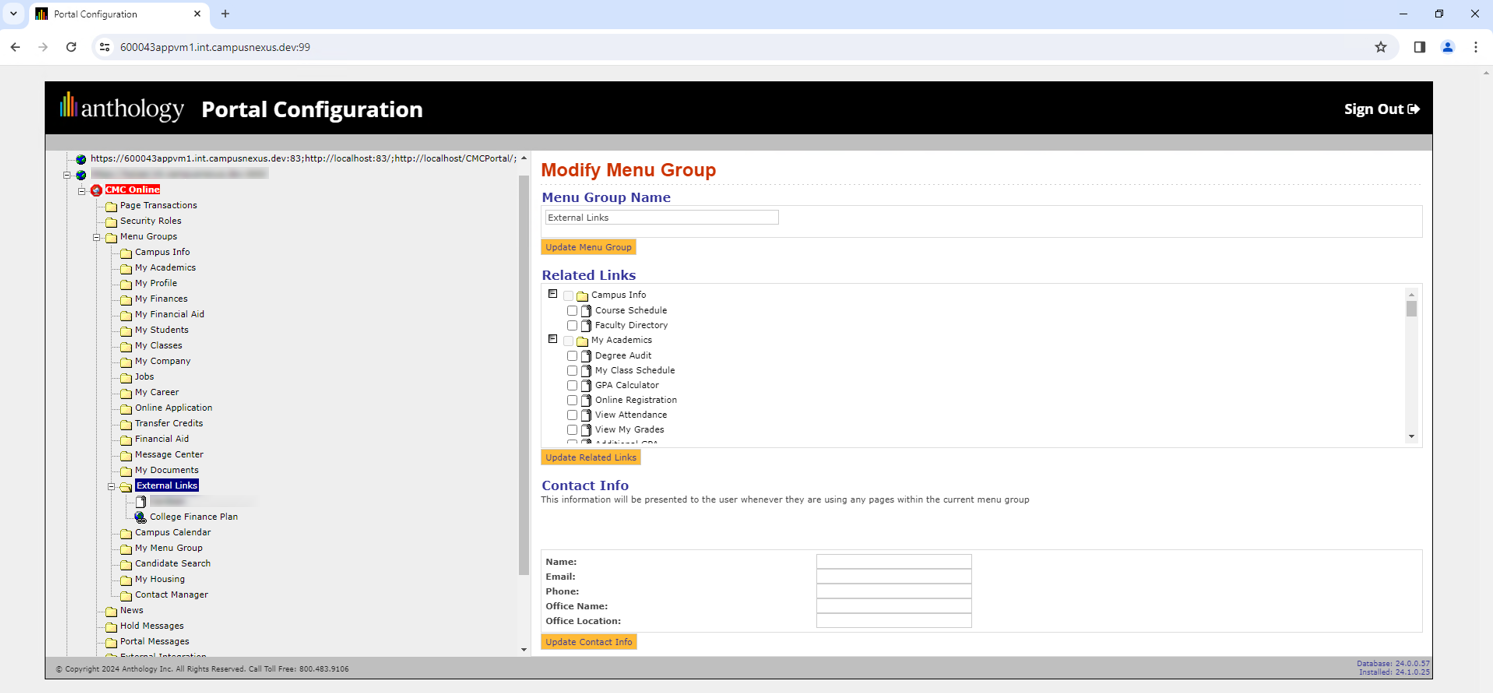Screen dimensions: 1494x693
Task: Switch to the Portal Configuration browser tab
Action: click(118, 14)
